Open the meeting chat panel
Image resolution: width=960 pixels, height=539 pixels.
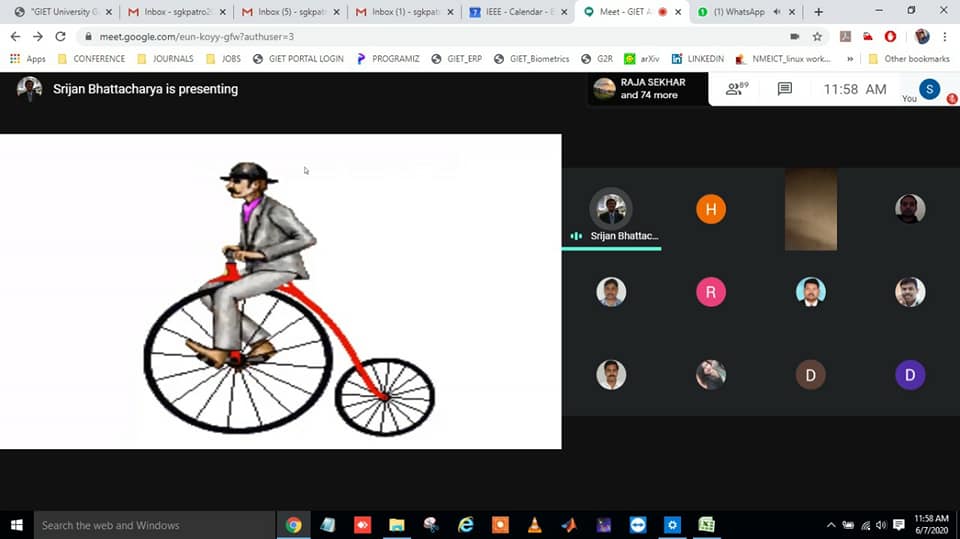[785, 89]
